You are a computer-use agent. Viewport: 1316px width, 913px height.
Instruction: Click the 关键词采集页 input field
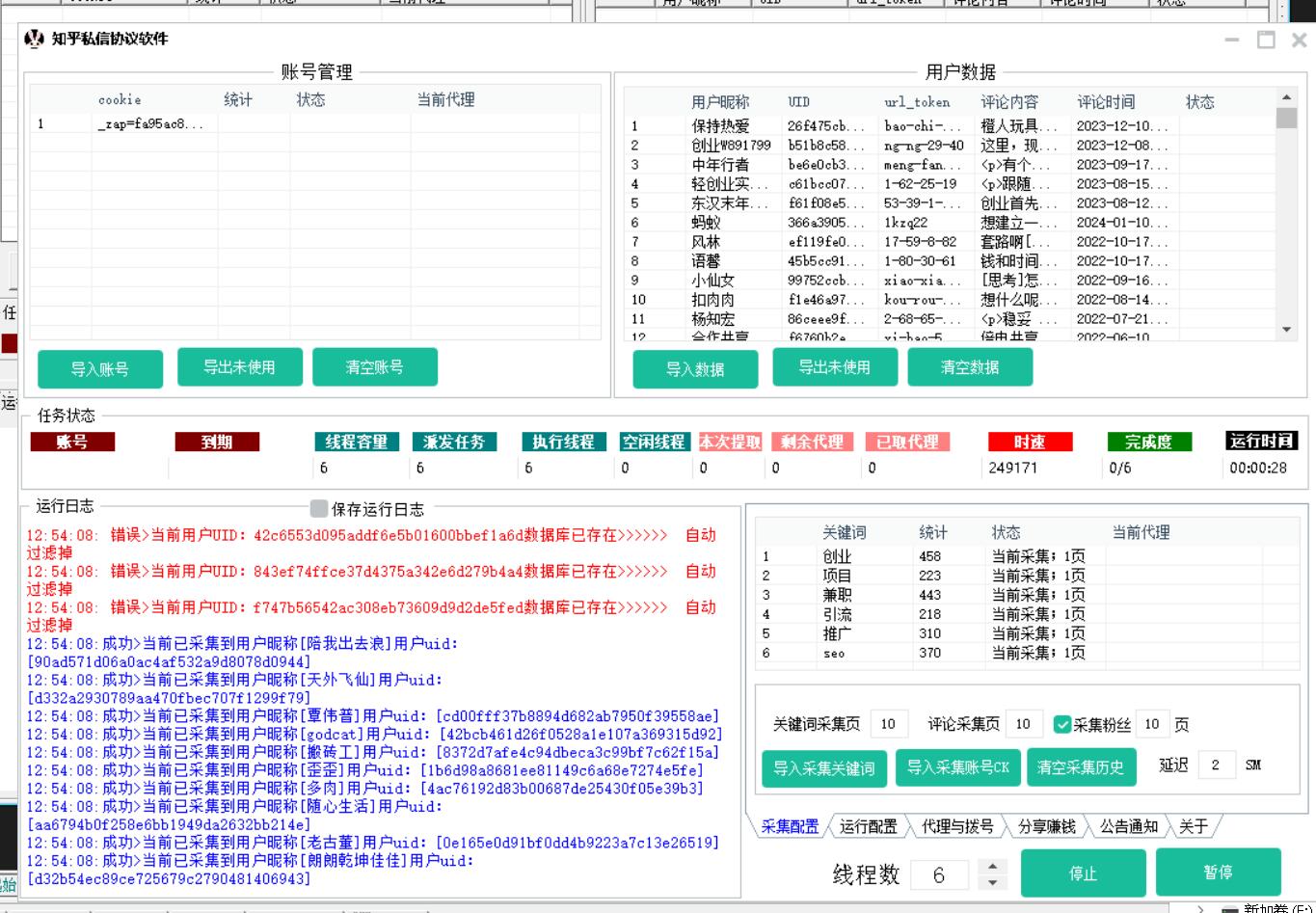coord(888,724)
